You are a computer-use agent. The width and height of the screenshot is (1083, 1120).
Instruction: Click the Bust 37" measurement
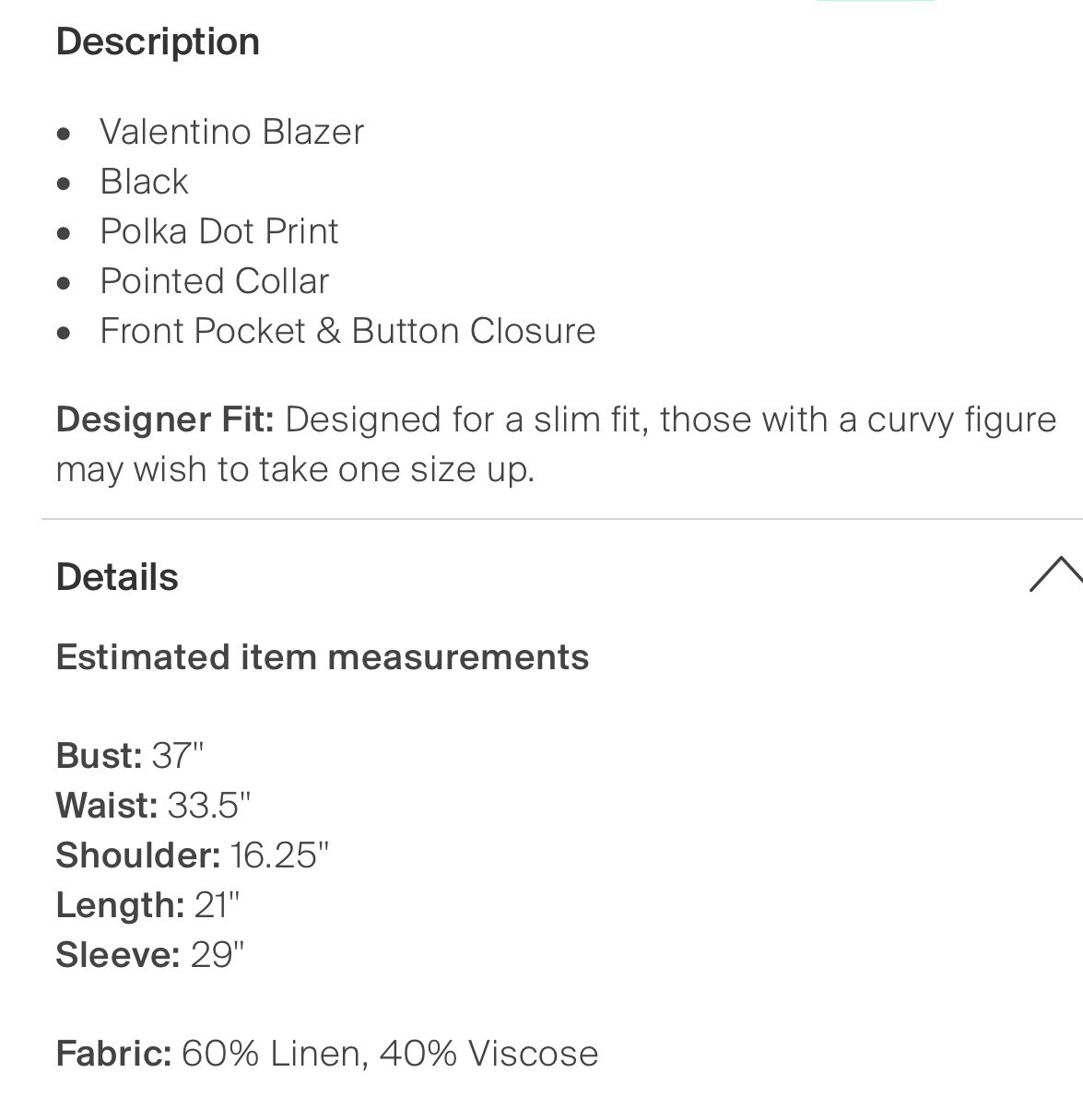(x=130, y=756)
